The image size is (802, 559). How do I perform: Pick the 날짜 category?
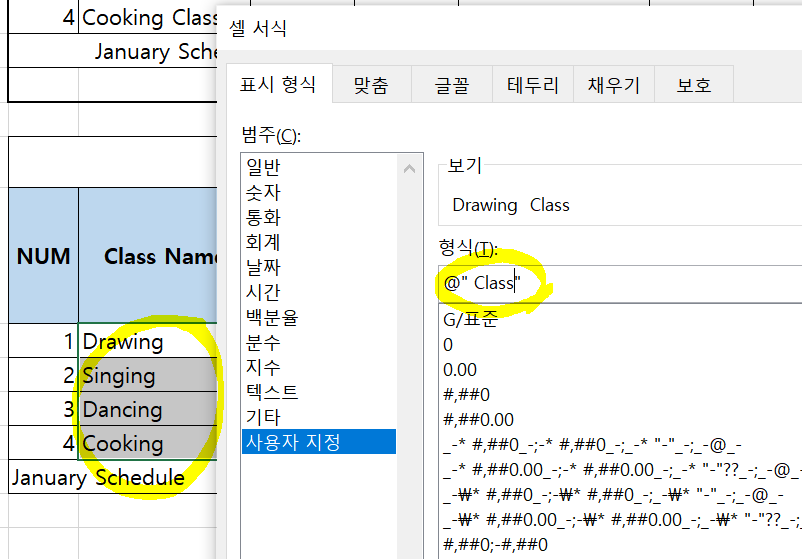319,267
